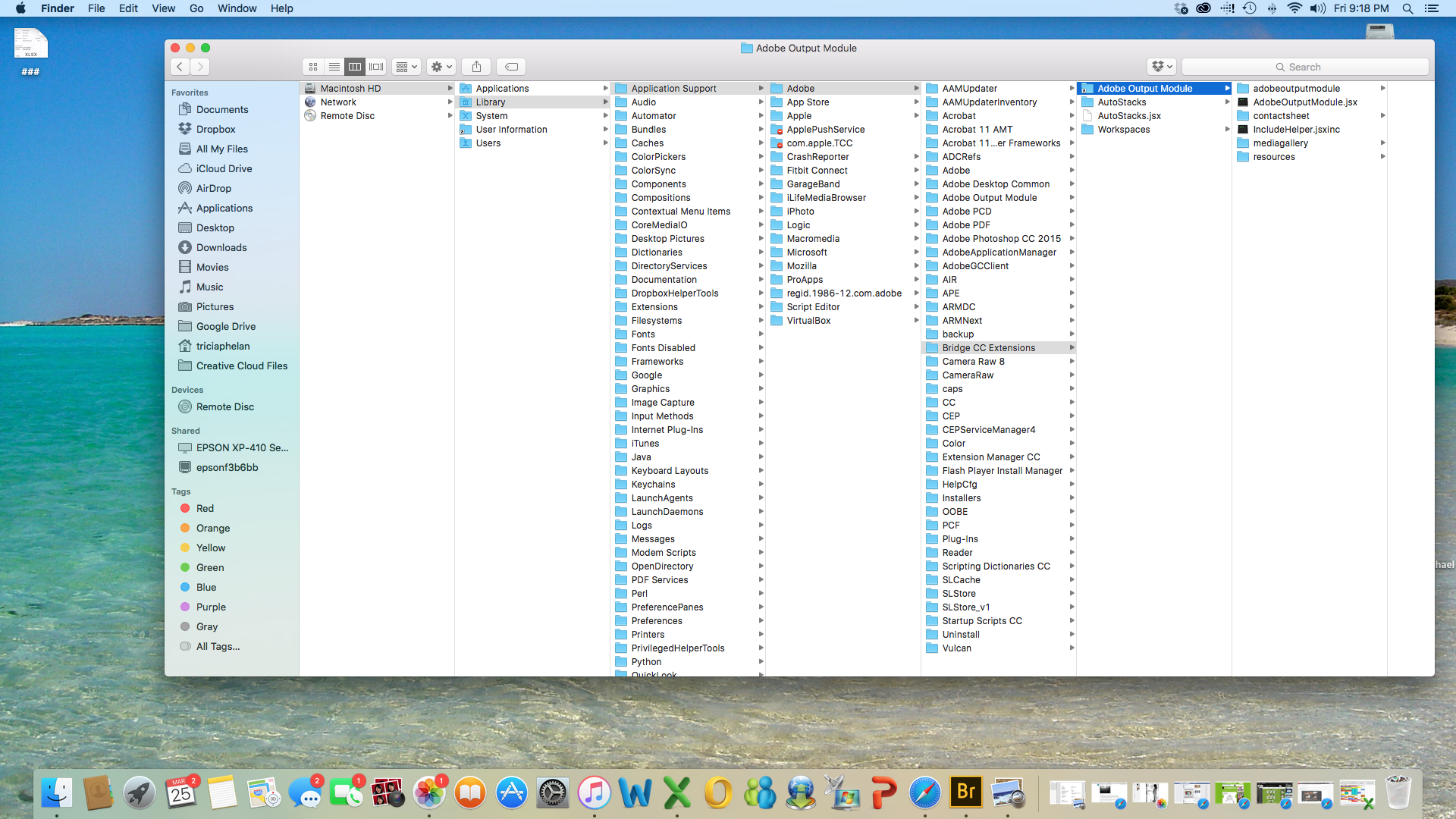Switch to icon view in Finder toolbar
1456x819 pixels.
(x=313, y=67)
